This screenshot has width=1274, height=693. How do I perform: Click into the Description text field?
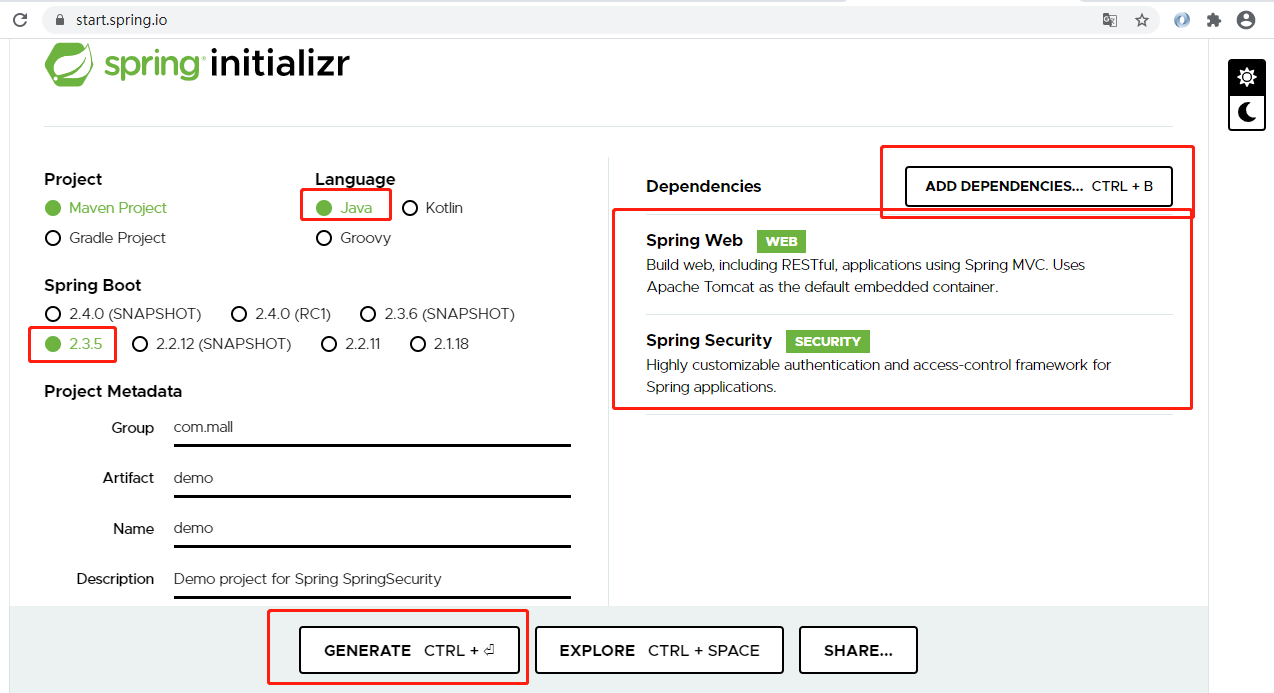(371, 579)
